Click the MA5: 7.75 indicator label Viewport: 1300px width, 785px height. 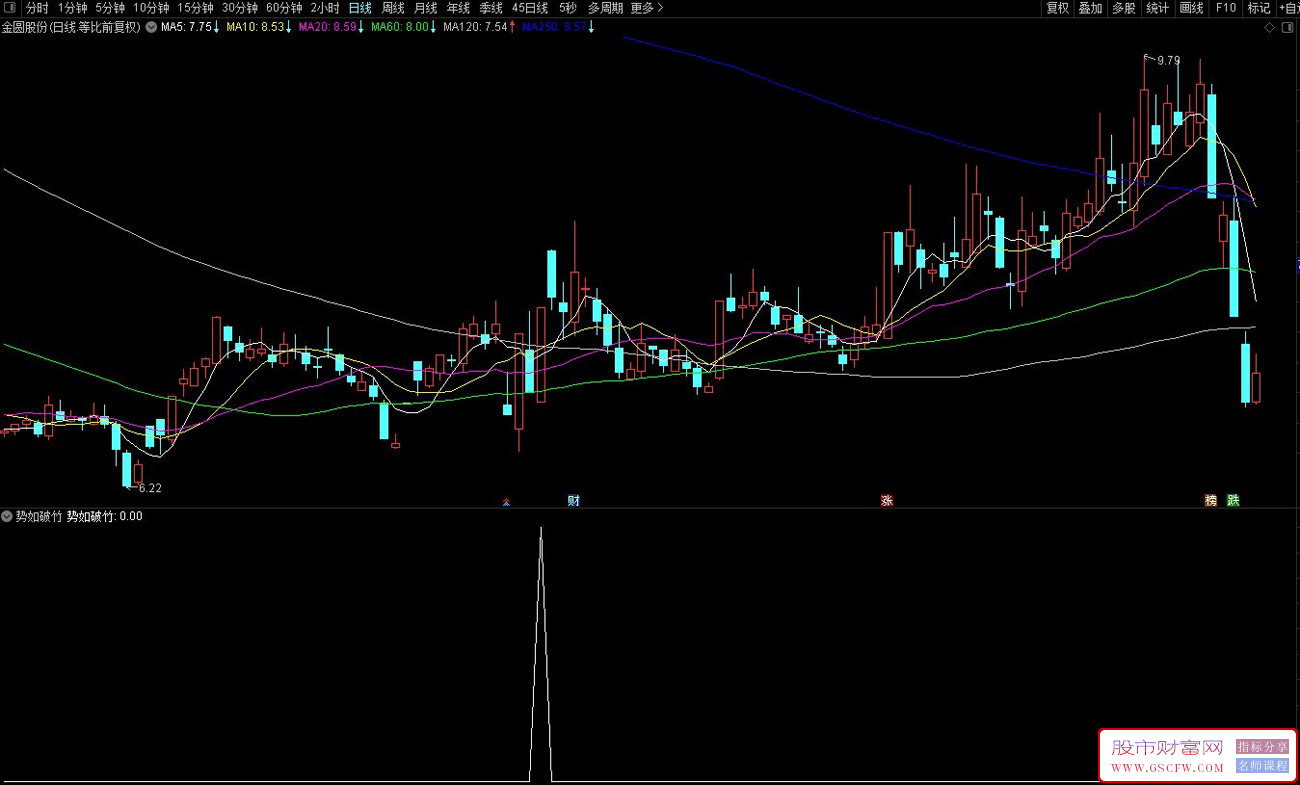186,28
